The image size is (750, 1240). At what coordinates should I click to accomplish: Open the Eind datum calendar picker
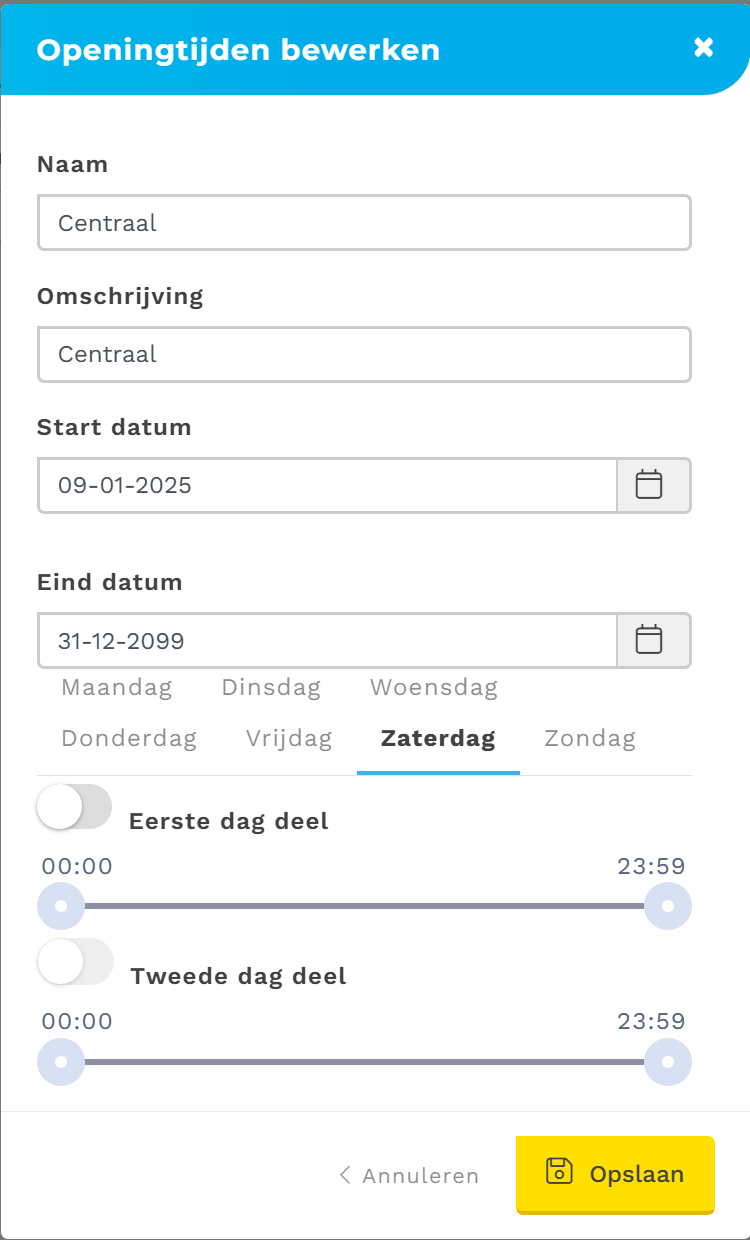click(x=652, y=640)
